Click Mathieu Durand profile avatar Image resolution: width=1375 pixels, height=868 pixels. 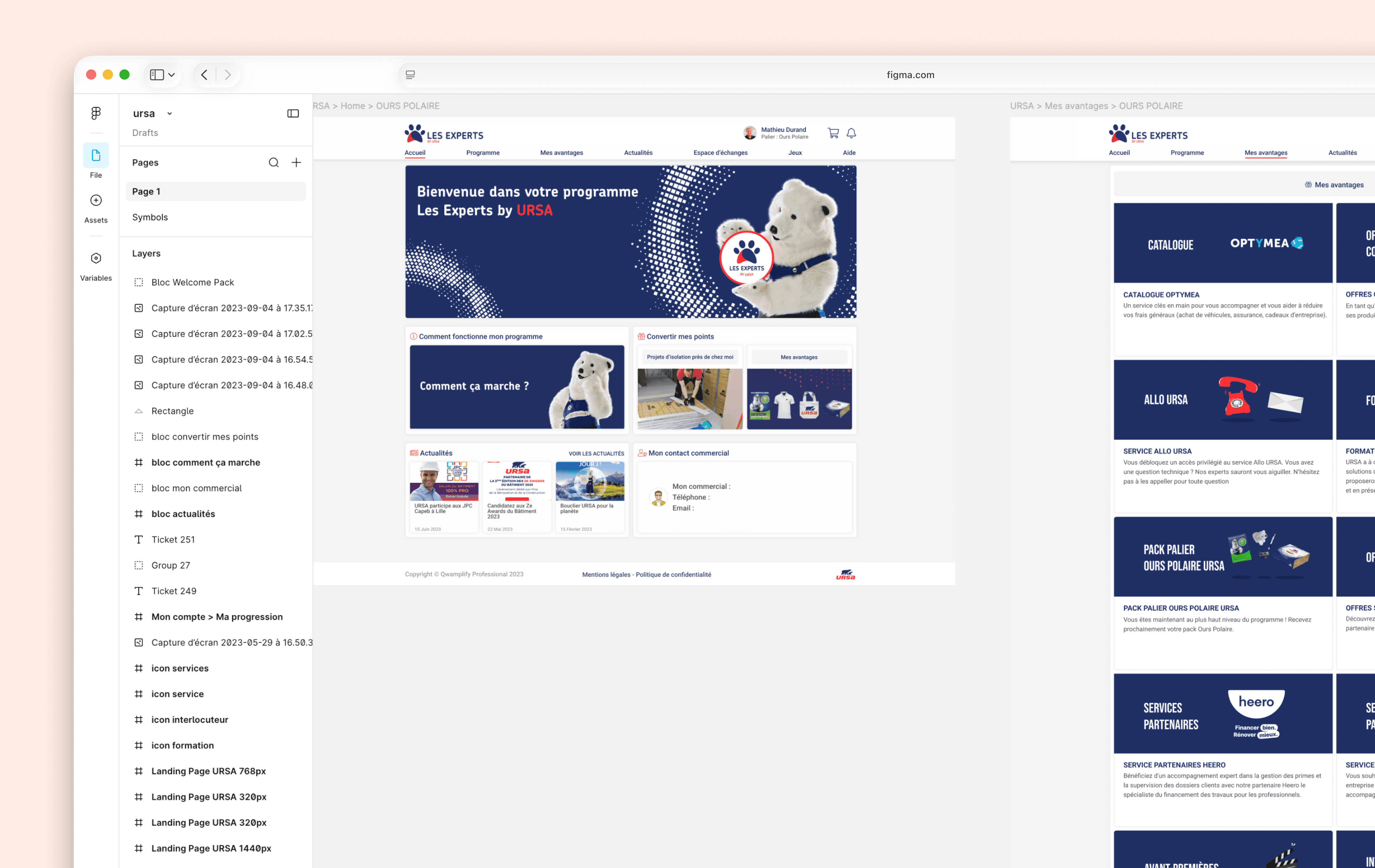click(x=750, y=133)
